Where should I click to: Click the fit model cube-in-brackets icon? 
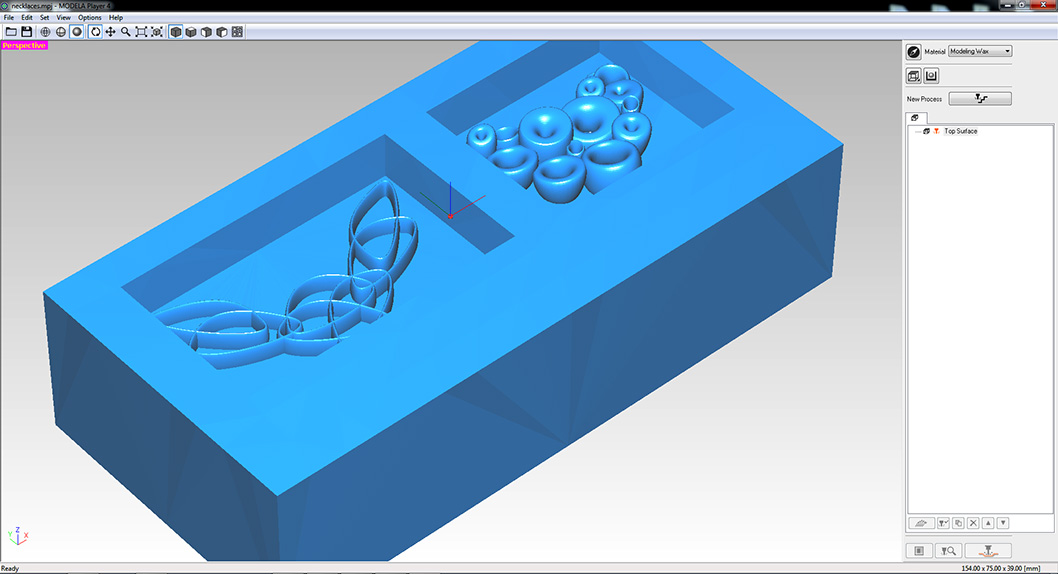(157, 32)
